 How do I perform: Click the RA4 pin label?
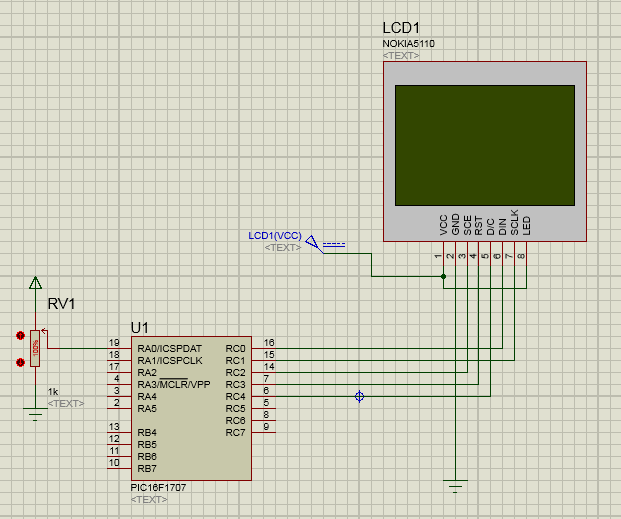click(147, 396)
